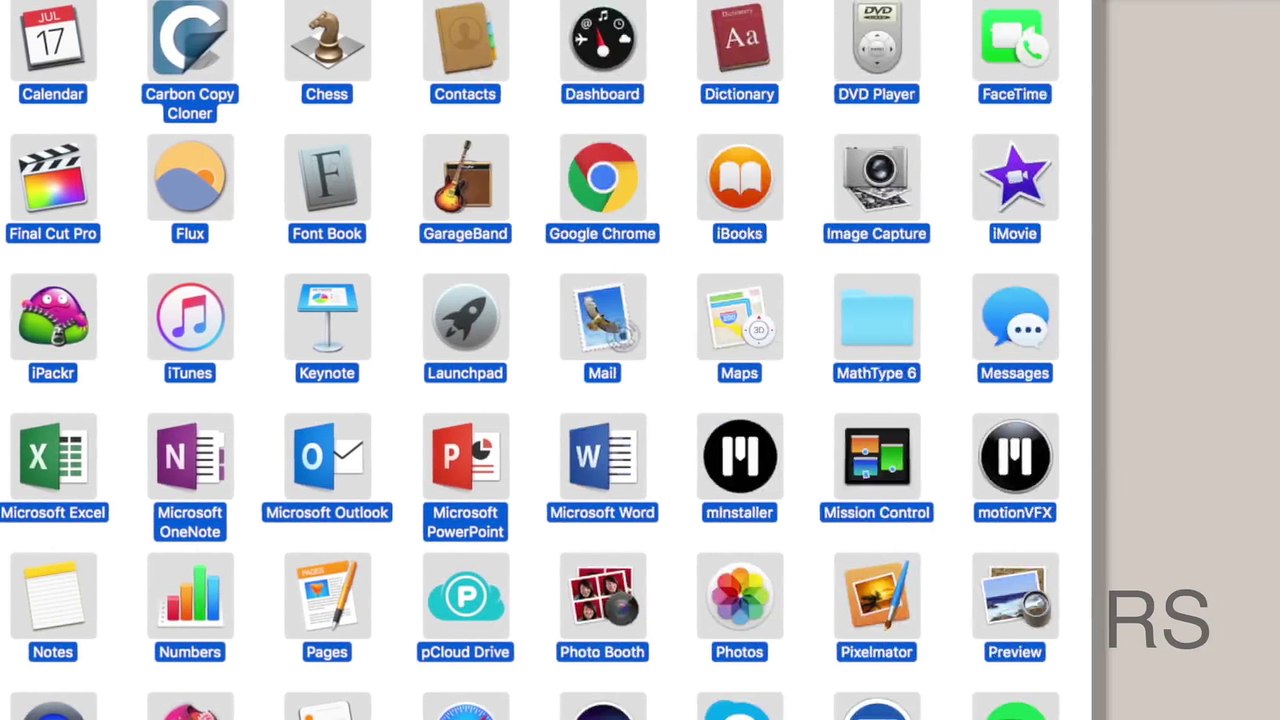Screen dimensions: 1280x720
Task: Click the "Launchpad" name label
Action: coord(465,373)
